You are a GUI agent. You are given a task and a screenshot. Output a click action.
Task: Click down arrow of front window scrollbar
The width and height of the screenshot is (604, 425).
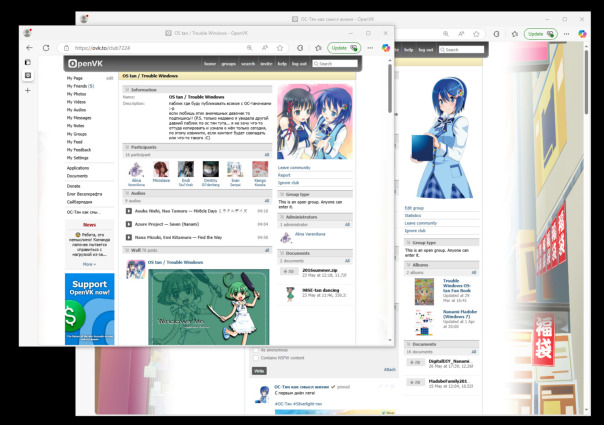390,341
